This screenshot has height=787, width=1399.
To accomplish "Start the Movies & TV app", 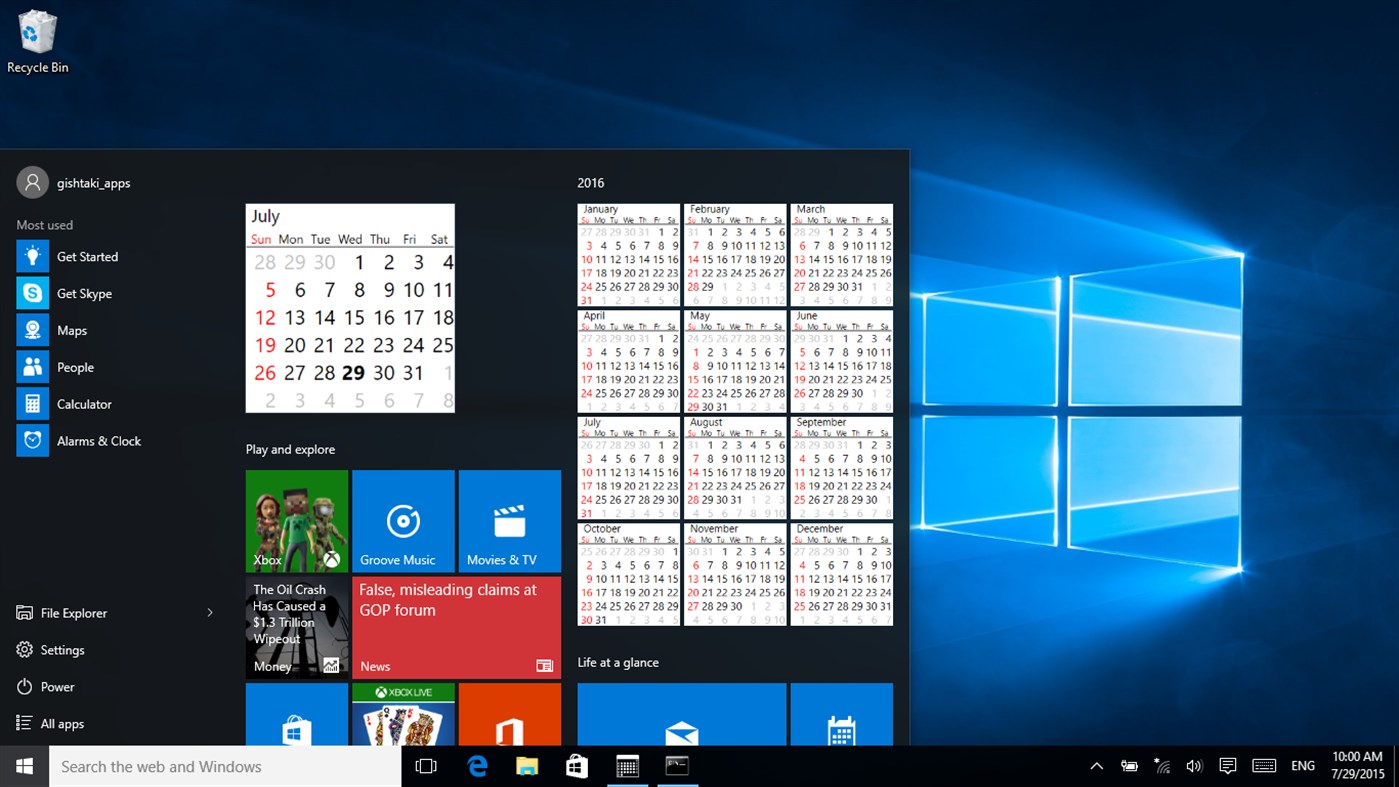I will [x=510, y=520].
